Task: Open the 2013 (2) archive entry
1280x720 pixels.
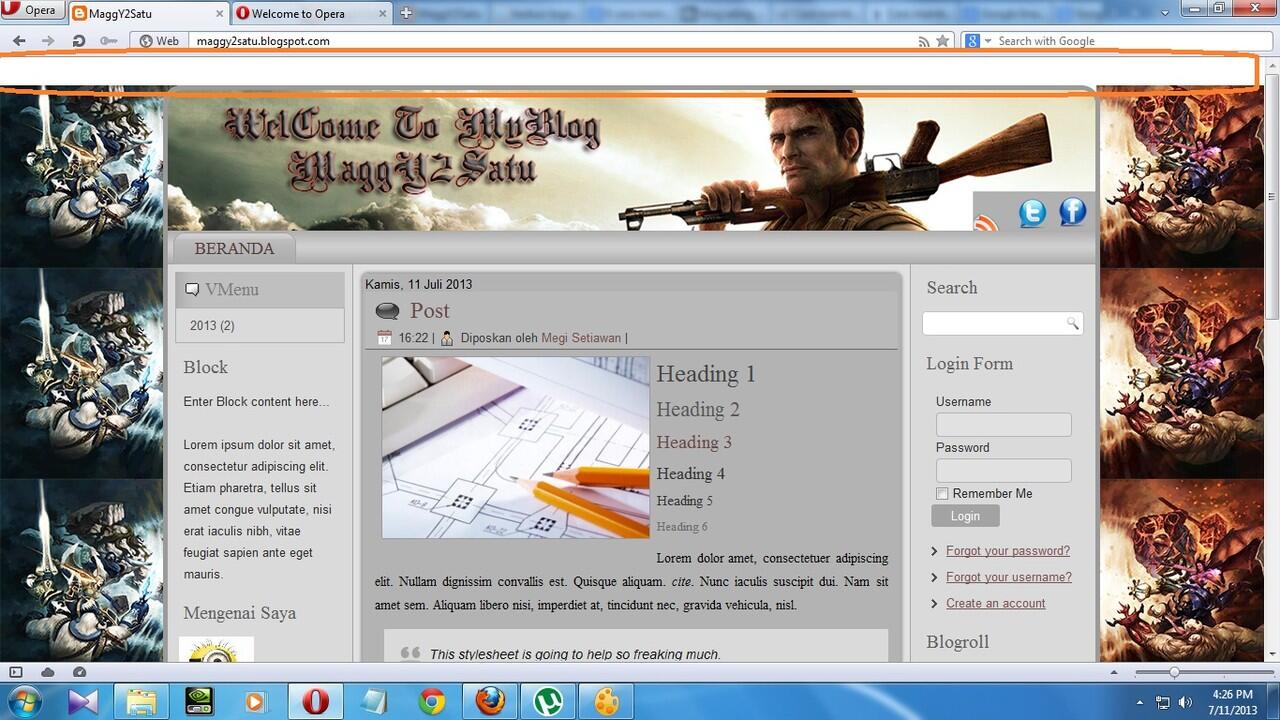Action: pos(212,326)
